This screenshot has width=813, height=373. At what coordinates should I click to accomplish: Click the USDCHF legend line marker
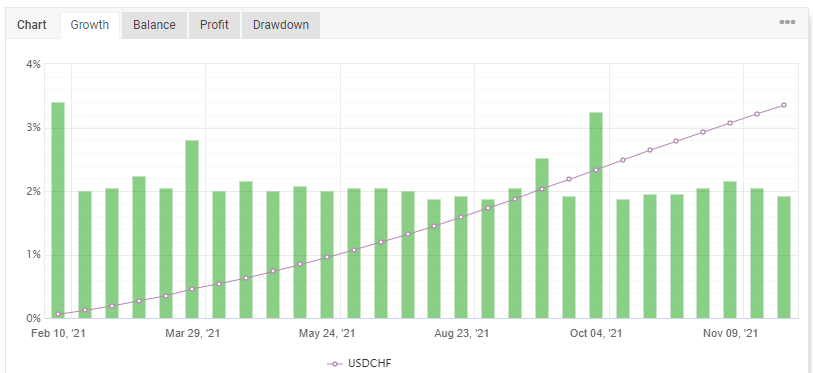point(335,364)
